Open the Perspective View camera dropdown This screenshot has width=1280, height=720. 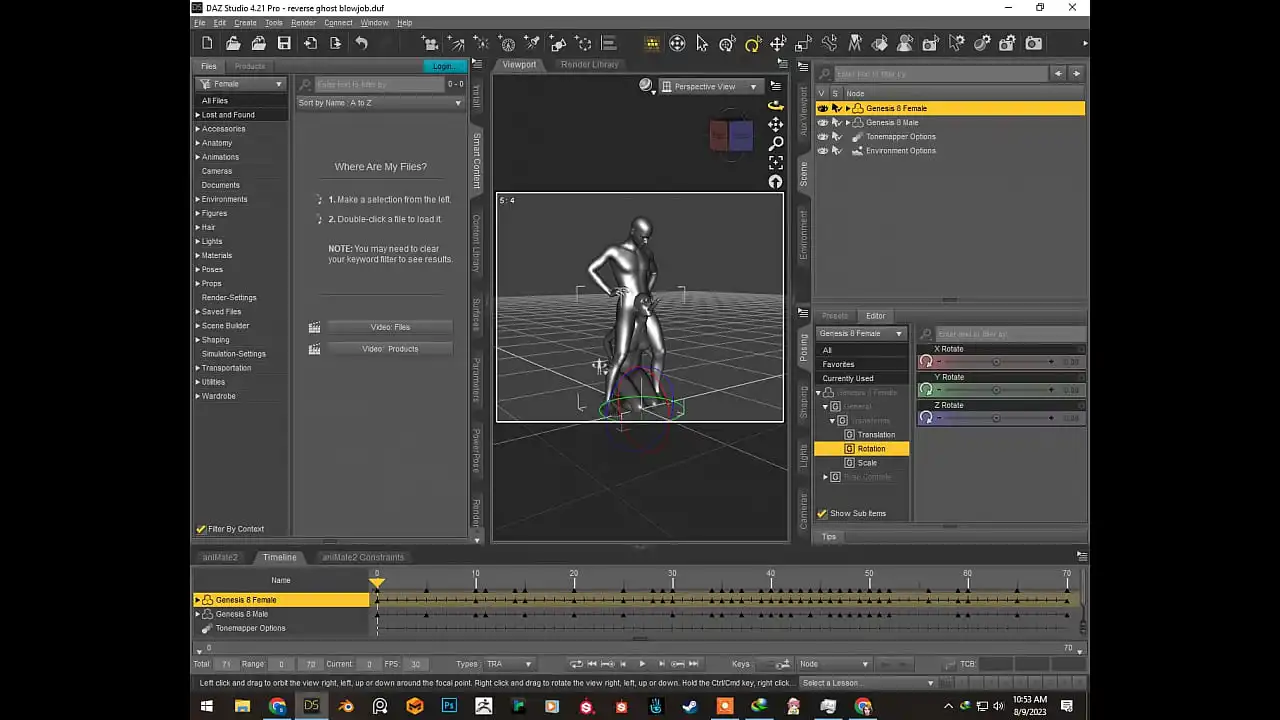(x=710, y=86)
